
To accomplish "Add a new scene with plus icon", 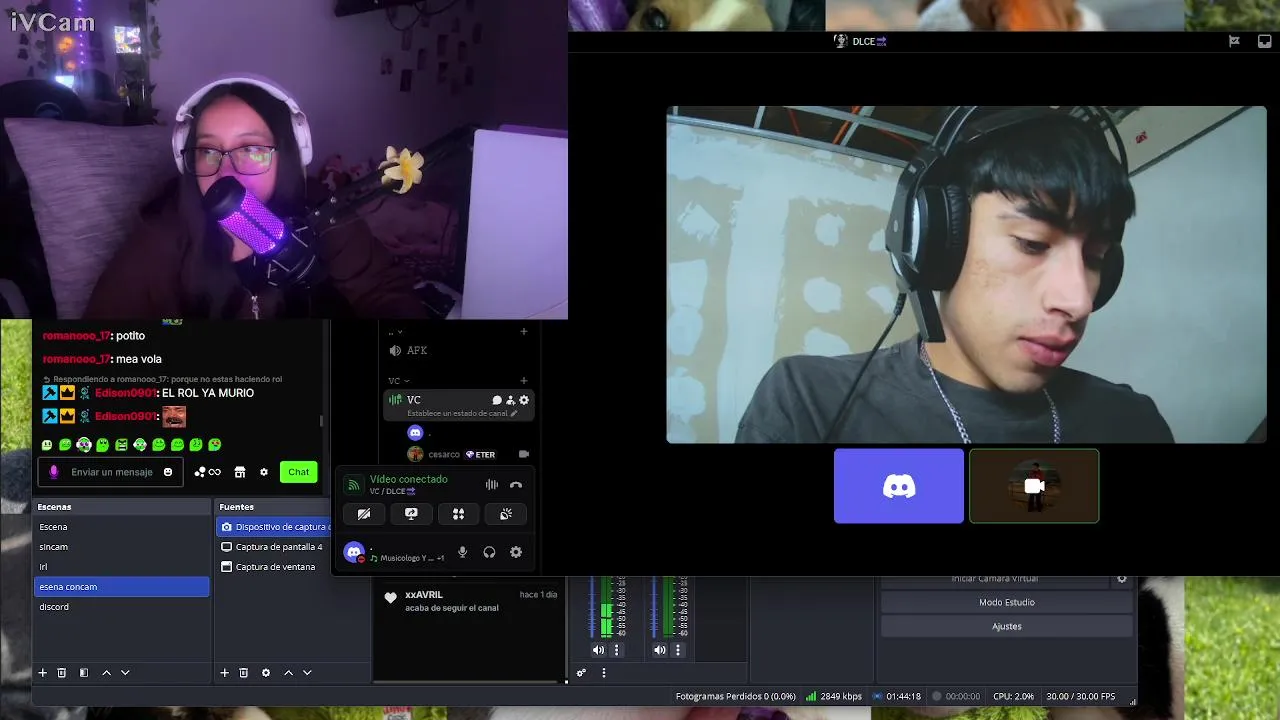I will coord(42,673).
